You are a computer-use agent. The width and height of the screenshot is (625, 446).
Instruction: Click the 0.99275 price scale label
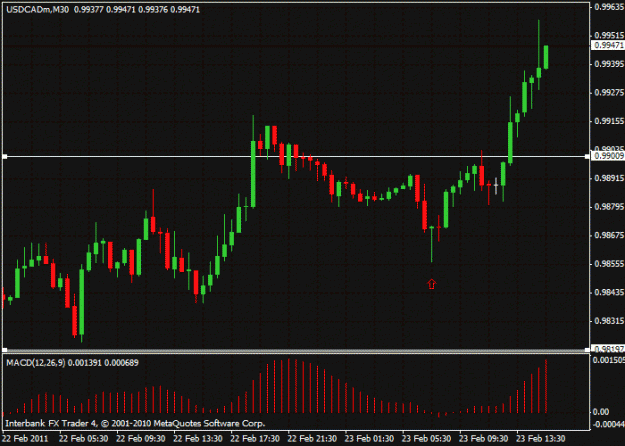coord(609,92)
